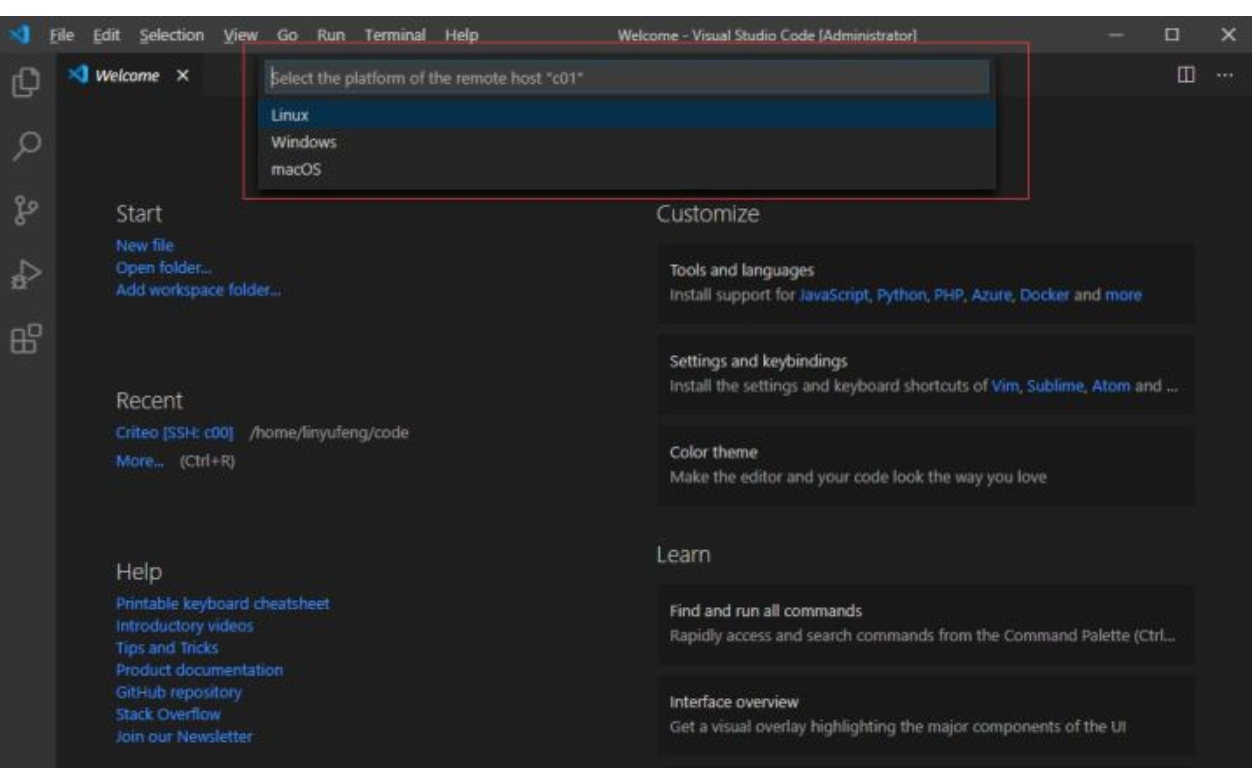Screen dimensions: 1252x768
Task: Open the Terminal menu
Action: (395, 35)
